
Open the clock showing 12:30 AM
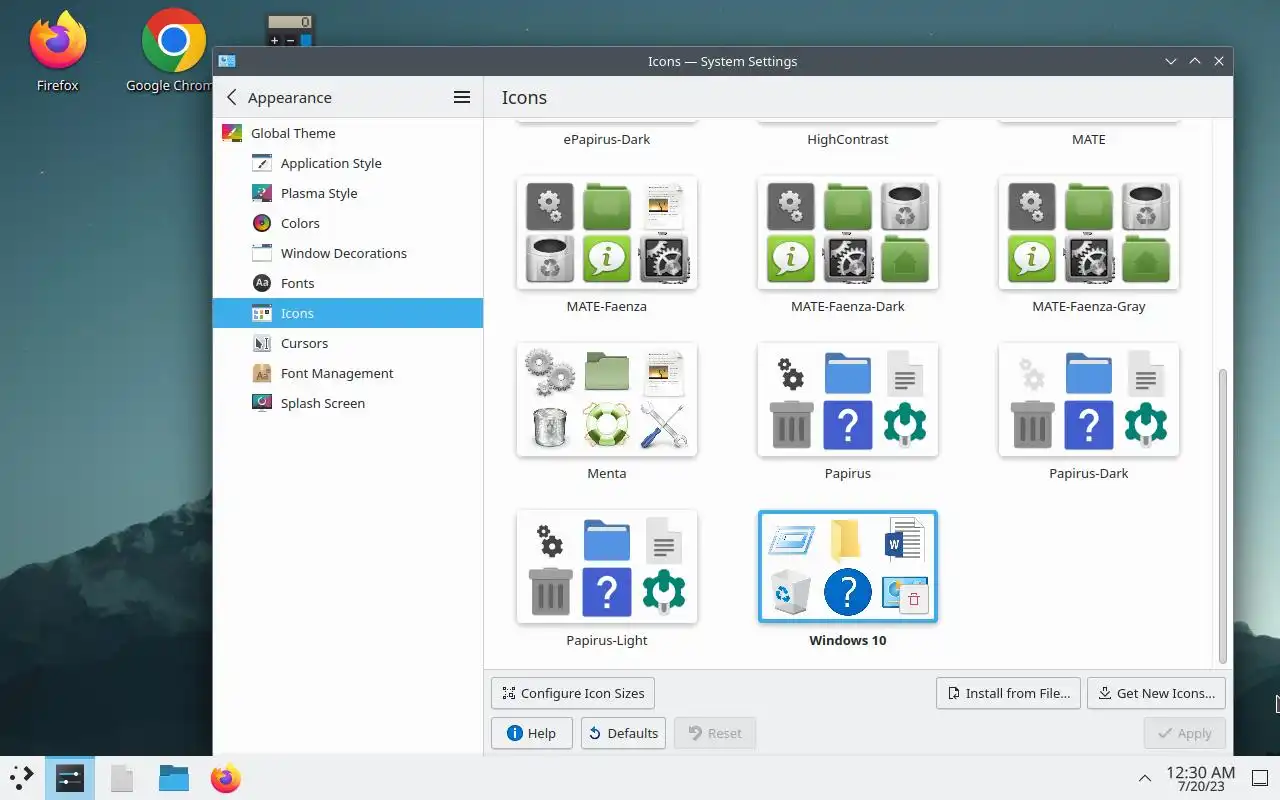(x=1200, y=778)
